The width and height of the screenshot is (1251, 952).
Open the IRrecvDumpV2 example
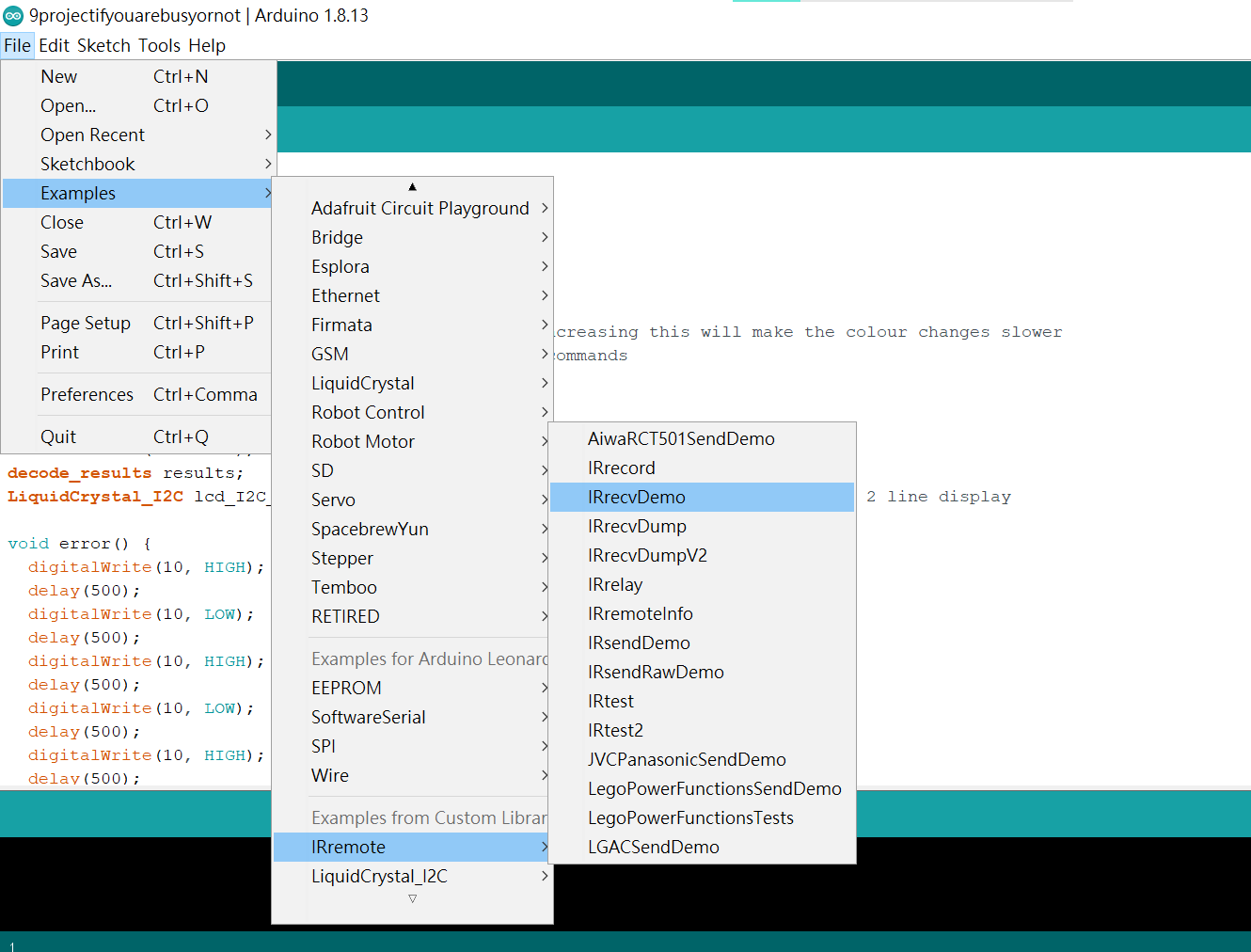702,555
